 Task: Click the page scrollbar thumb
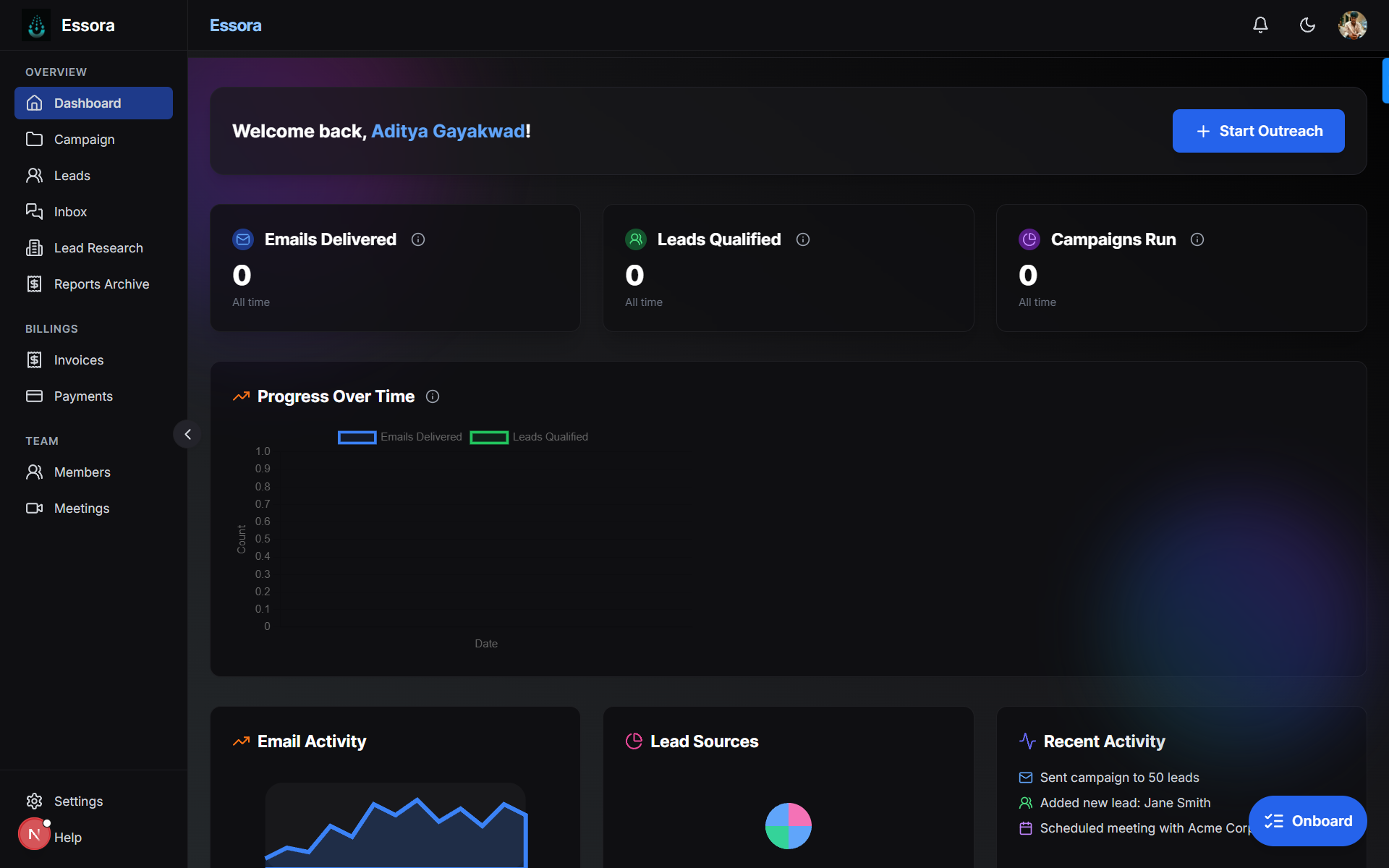tap(1385, 80)
